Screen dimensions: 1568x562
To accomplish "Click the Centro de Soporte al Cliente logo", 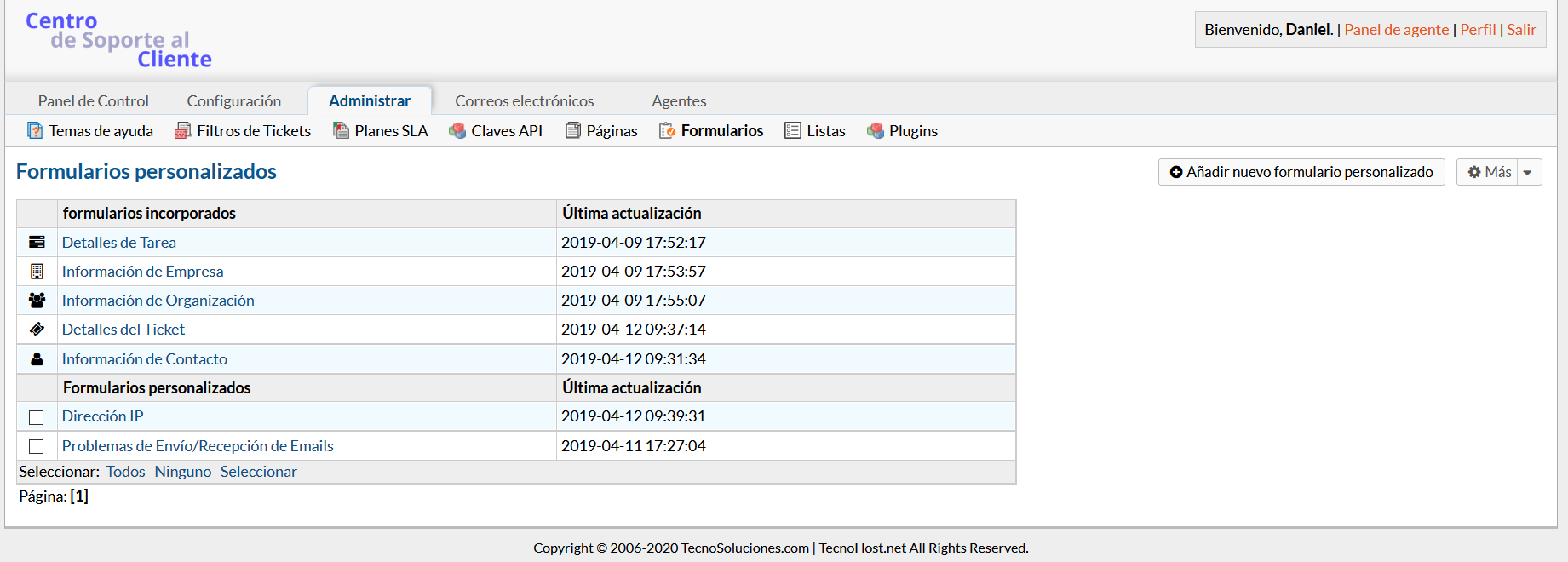I will click(118, 40).
